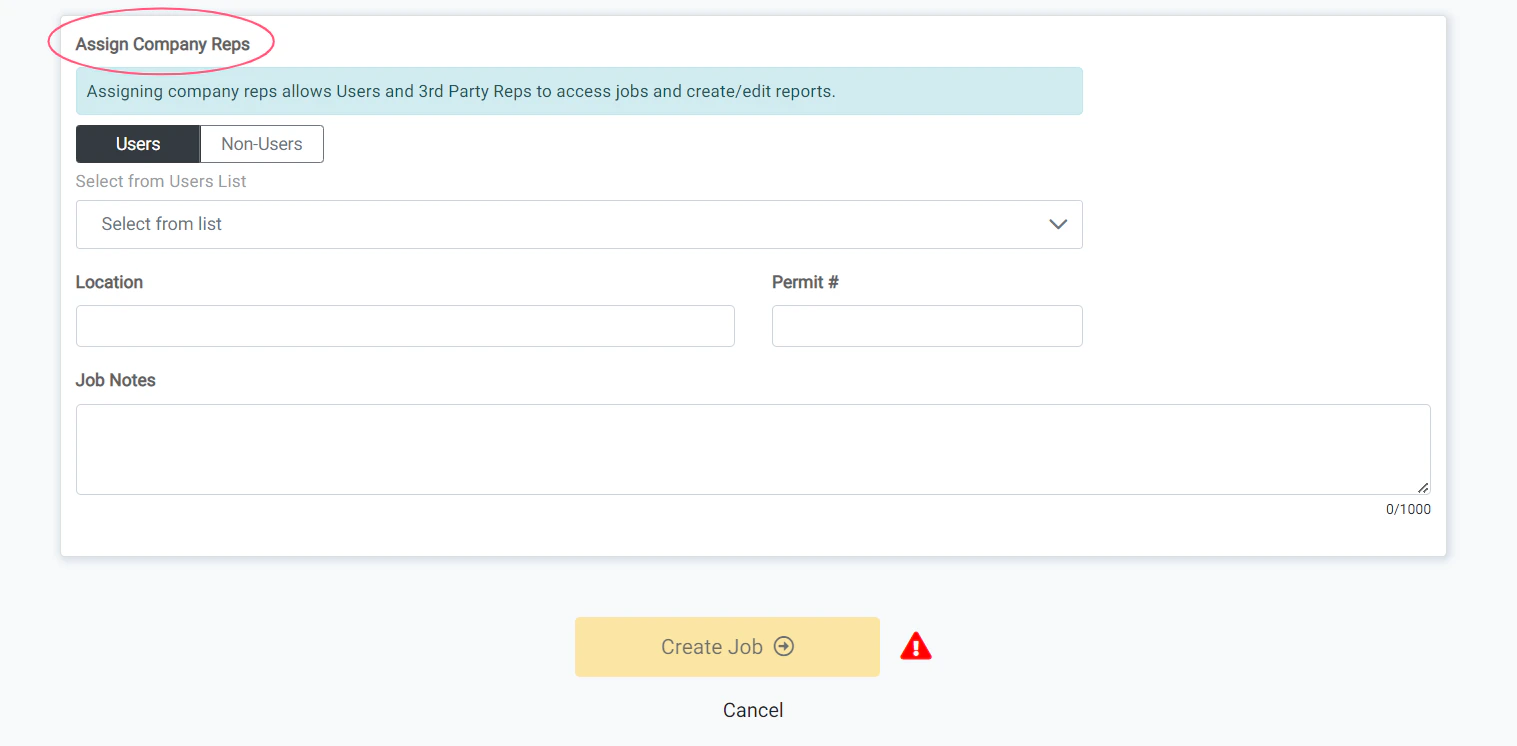Switch to the Non-Users tab
The width and height of the screenshot is (1517, 746).
click(261, 143)
